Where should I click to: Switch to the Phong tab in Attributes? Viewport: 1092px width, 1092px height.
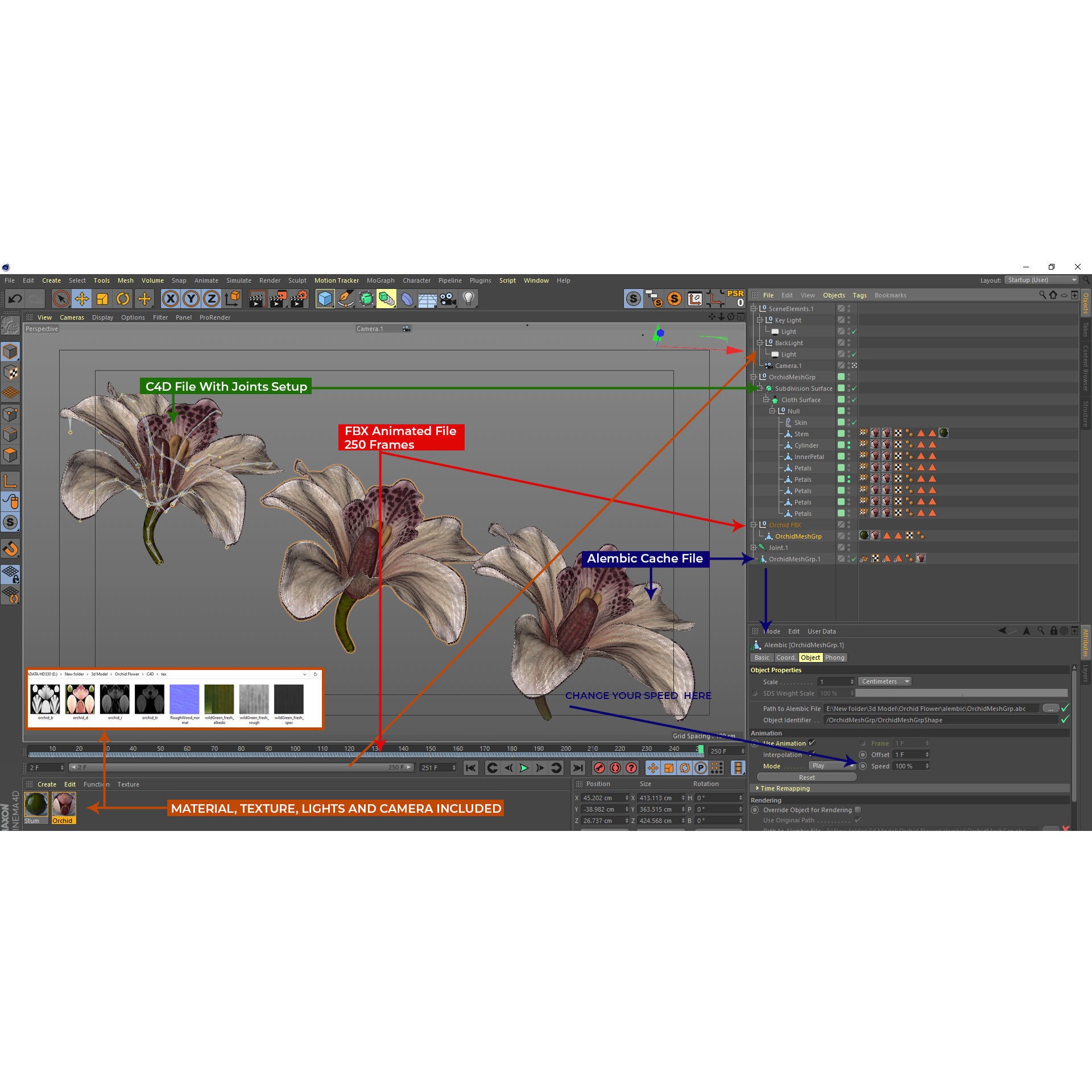(x=835, y=657)
